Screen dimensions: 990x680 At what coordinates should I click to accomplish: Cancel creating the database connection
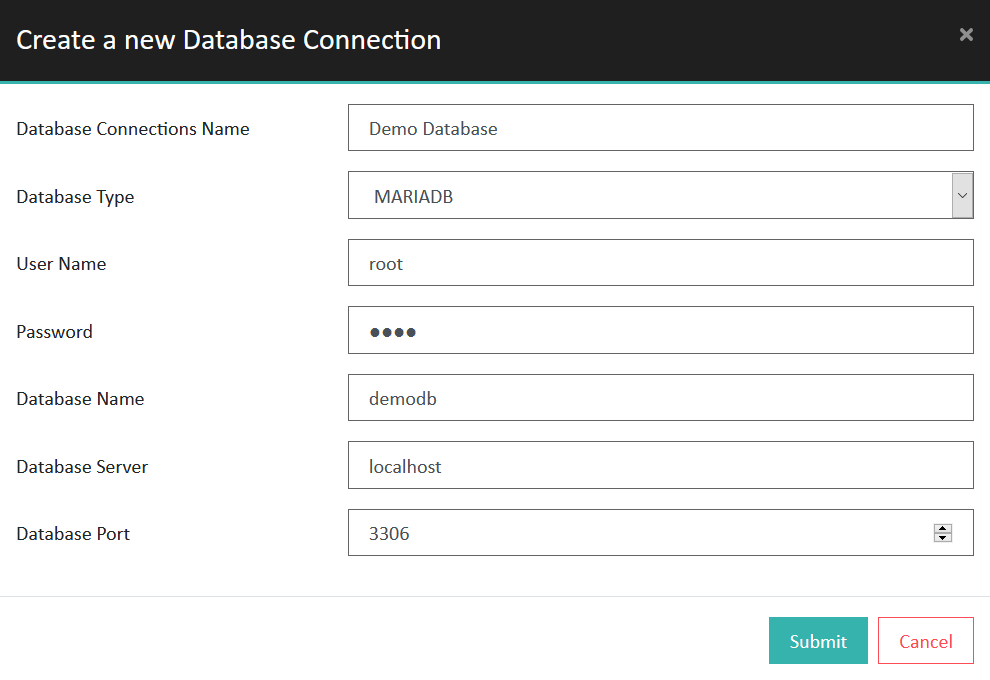(926, 640)
